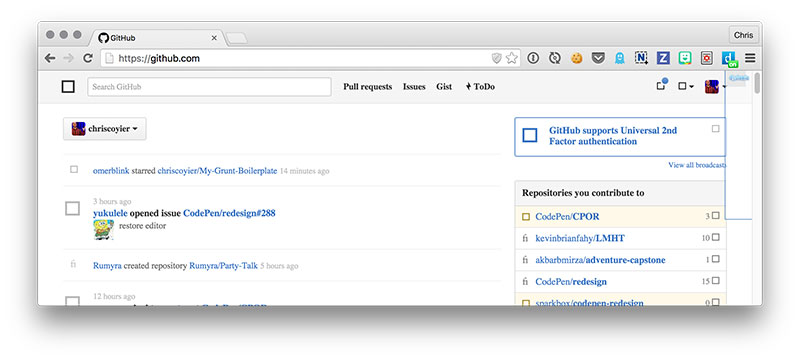Click the star count icon for kevinbrianfahy/LMHT
The width and height of the screenshot is (800, 360).
715,237
